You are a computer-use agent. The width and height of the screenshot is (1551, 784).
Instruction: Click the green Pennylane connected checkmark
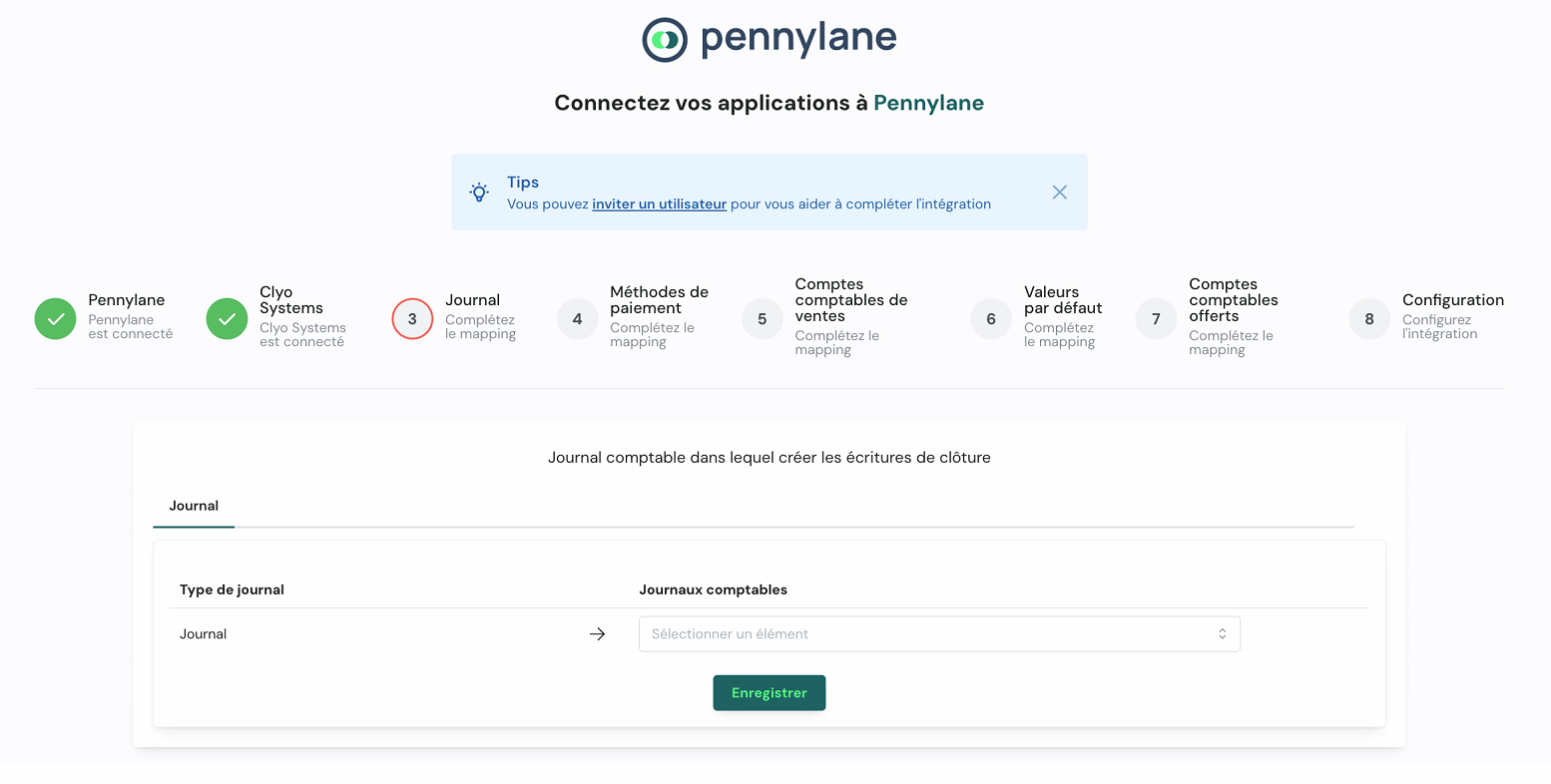56,319
